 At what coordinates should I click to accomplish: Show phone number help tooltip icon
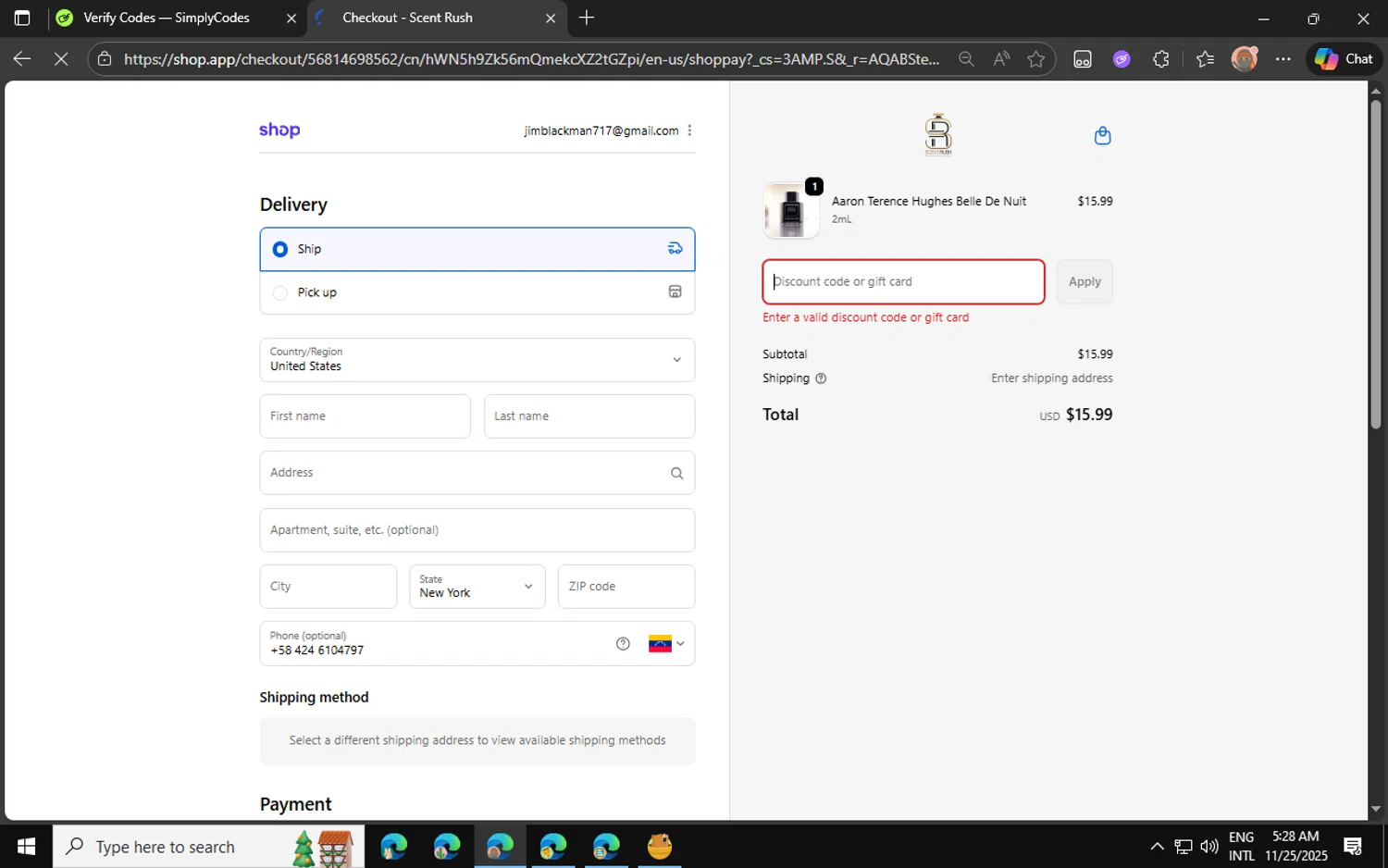623,644
